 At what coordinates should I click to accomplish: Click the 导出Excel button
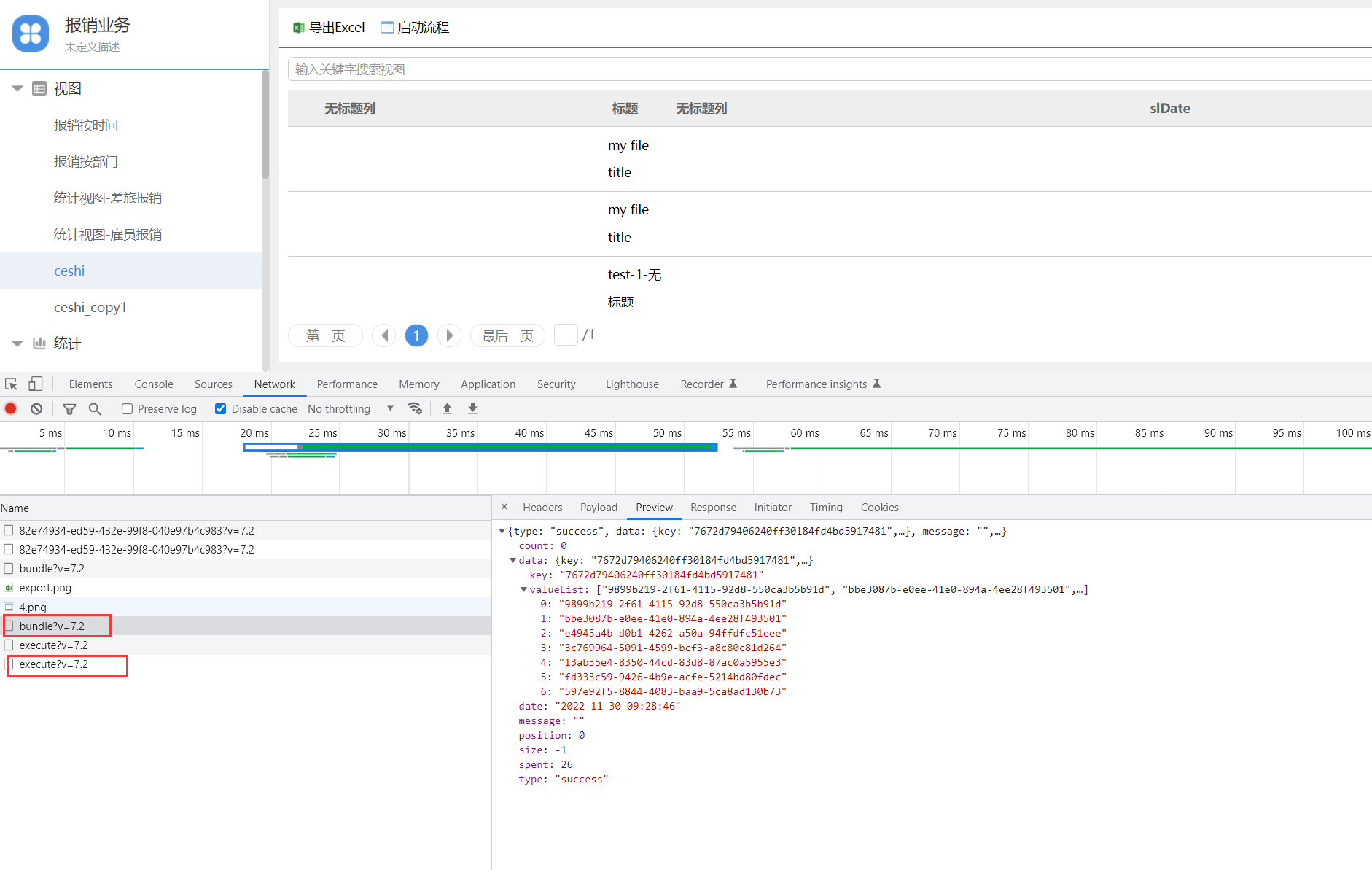[329, 28]
